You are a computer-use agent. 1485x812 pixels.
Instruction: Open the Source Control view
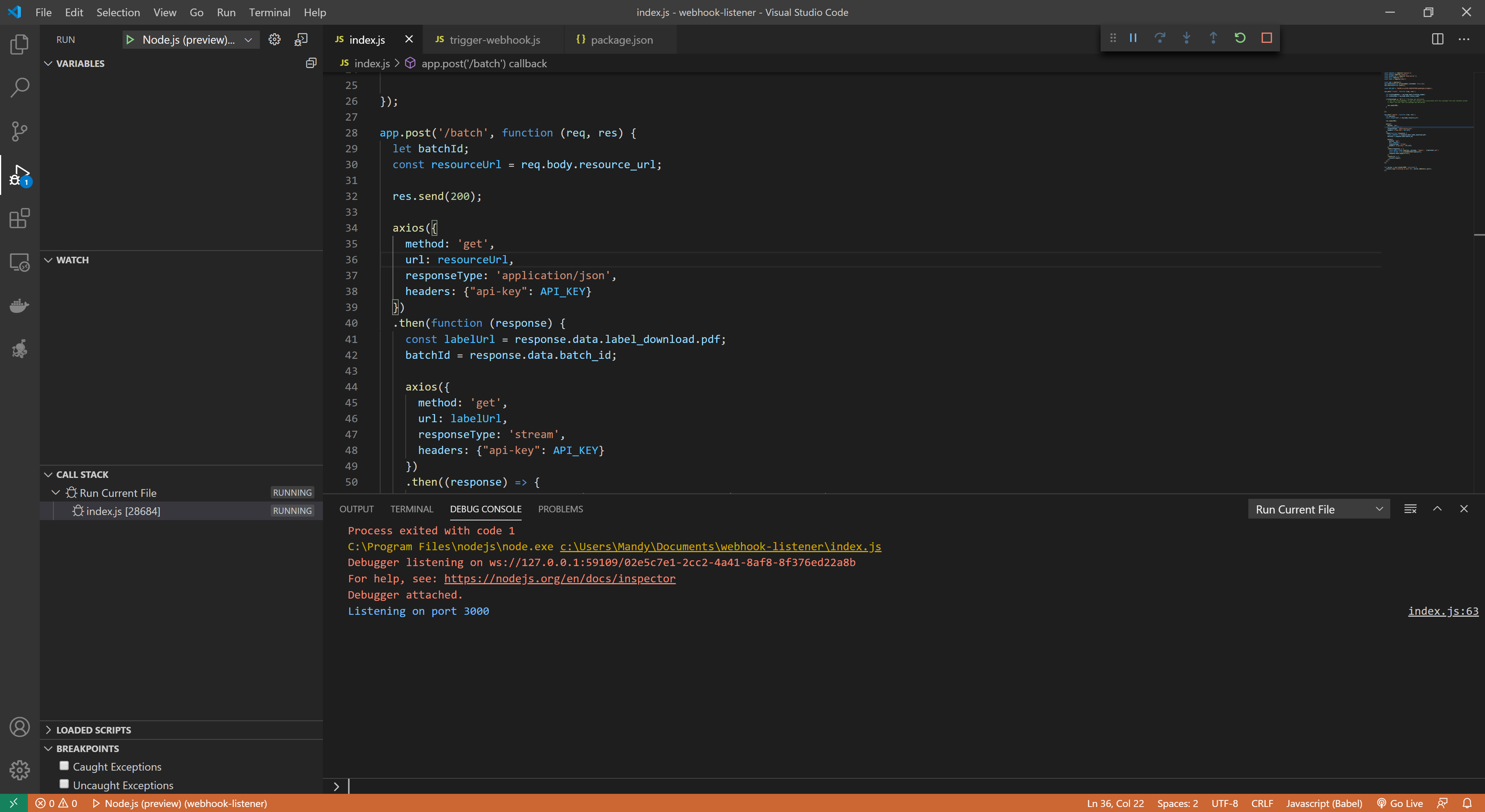[20, 131]
